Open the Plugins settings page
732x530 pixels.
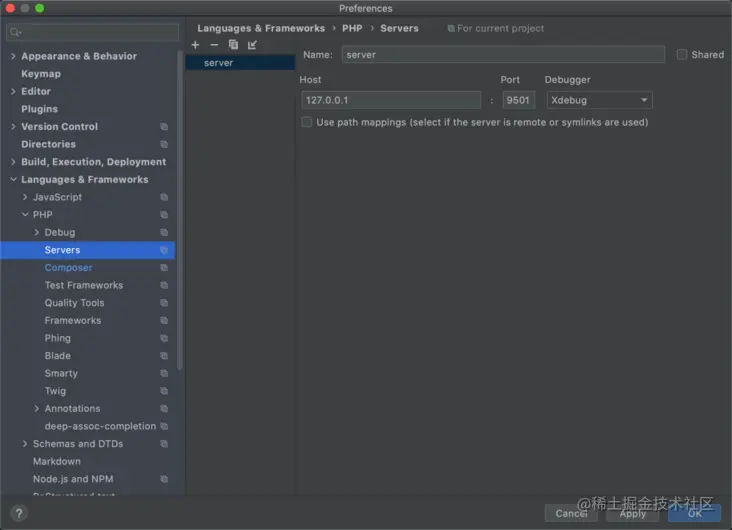(x=40, y=109)
